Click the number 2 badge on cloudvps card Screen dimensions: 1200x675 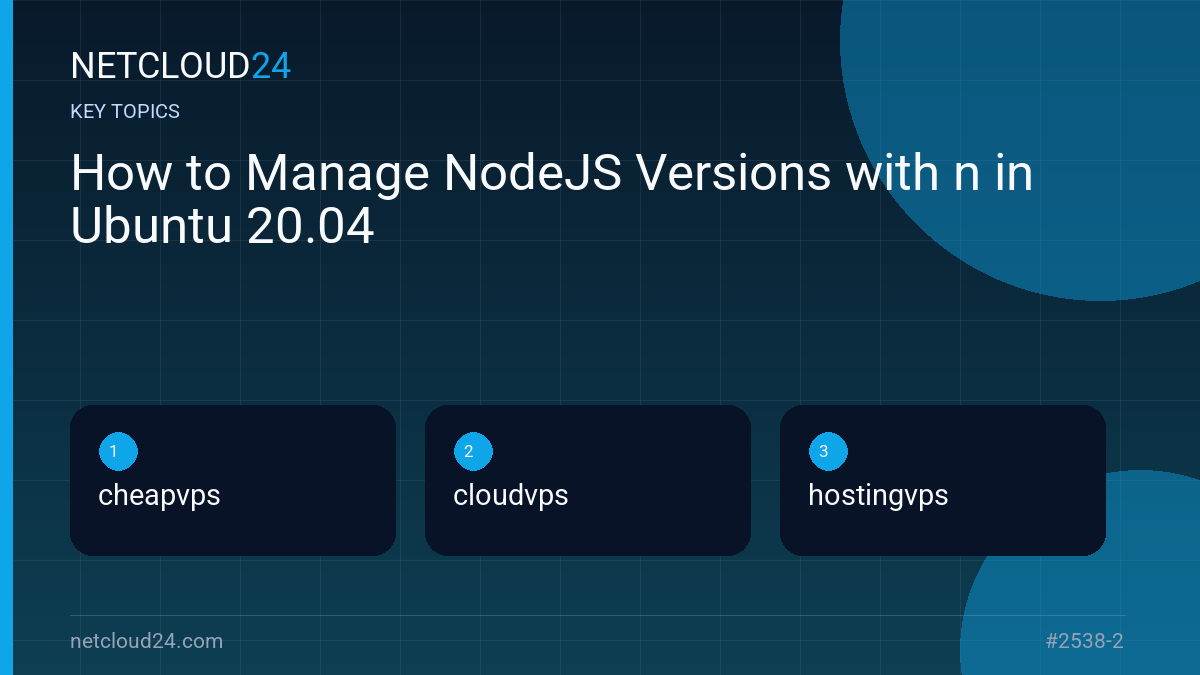pos(473,452)
